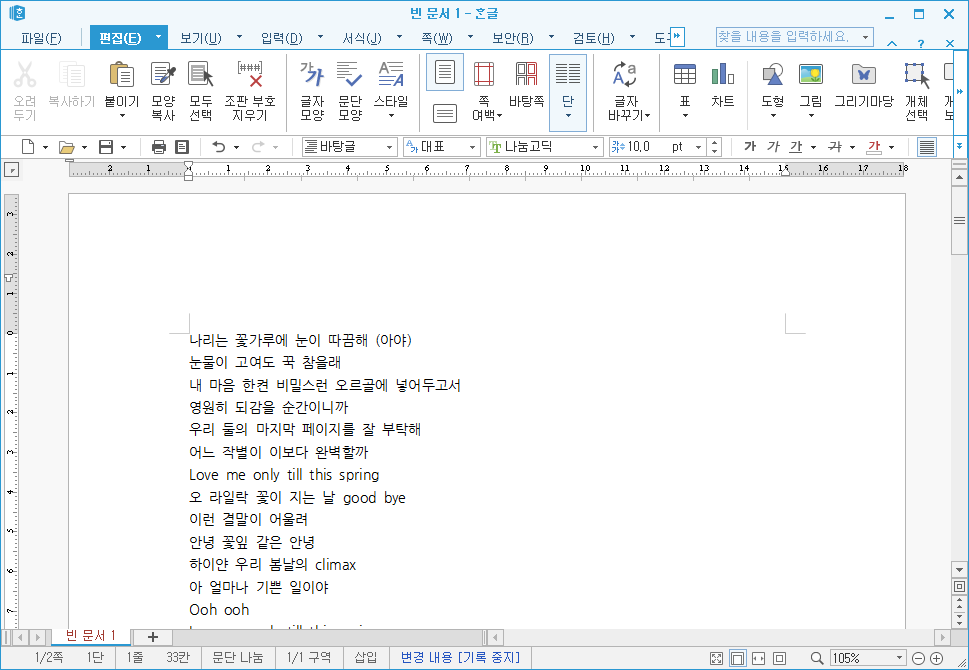The height and width of the screenshot is (670, 969).
Task: Click the undo arrow icon
Action: pyautogui.click(x=219, y=147)
